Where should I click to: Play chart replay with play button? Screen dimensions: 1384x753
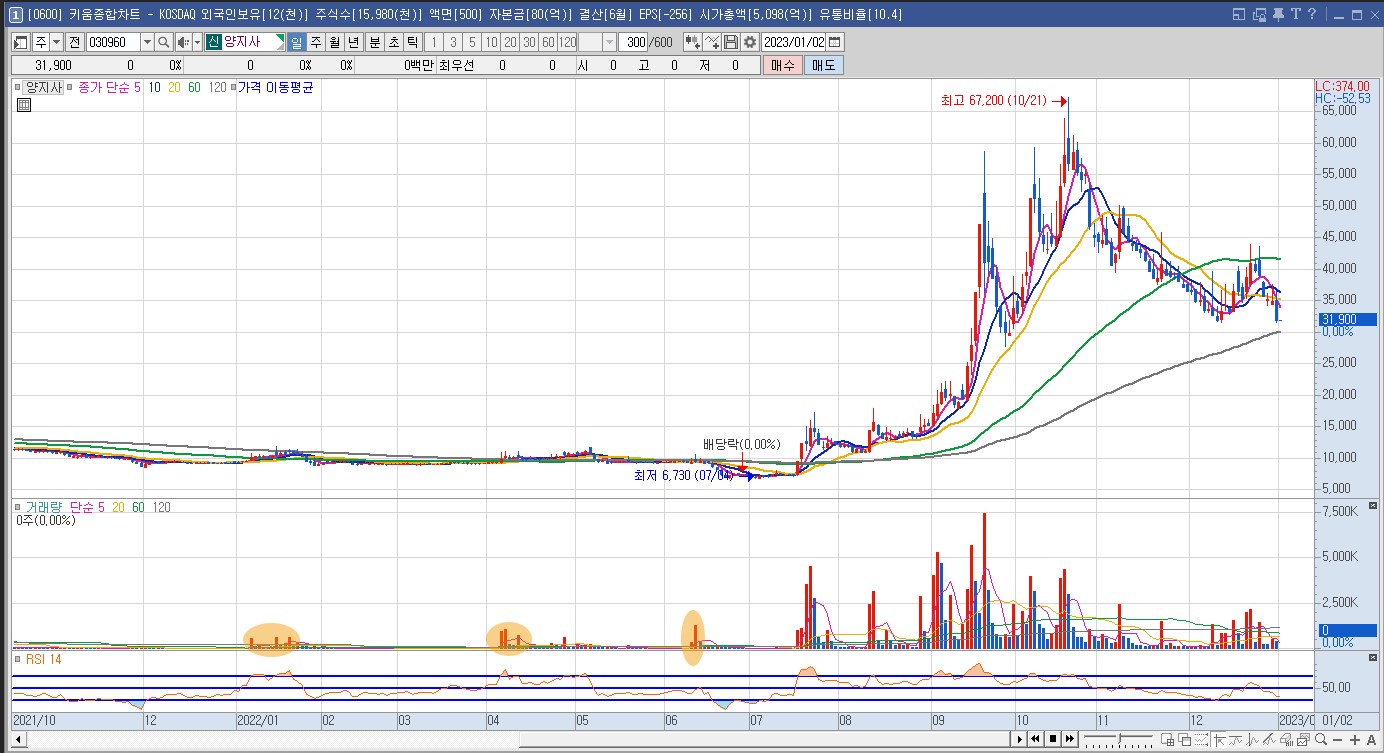click(x=1019, y=739)
